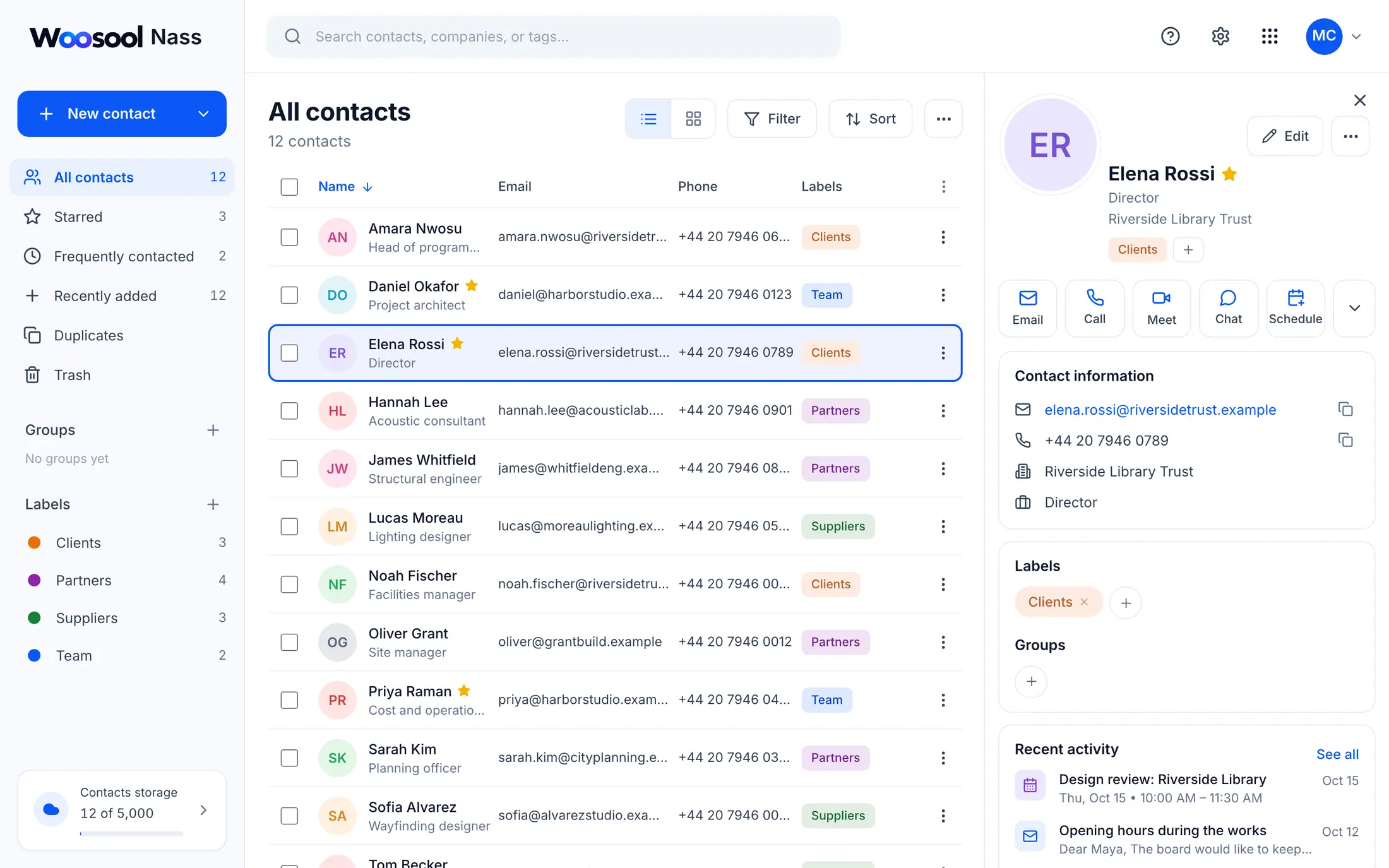
Task: Open Frequently contacted list
Action: click(122, 256)
